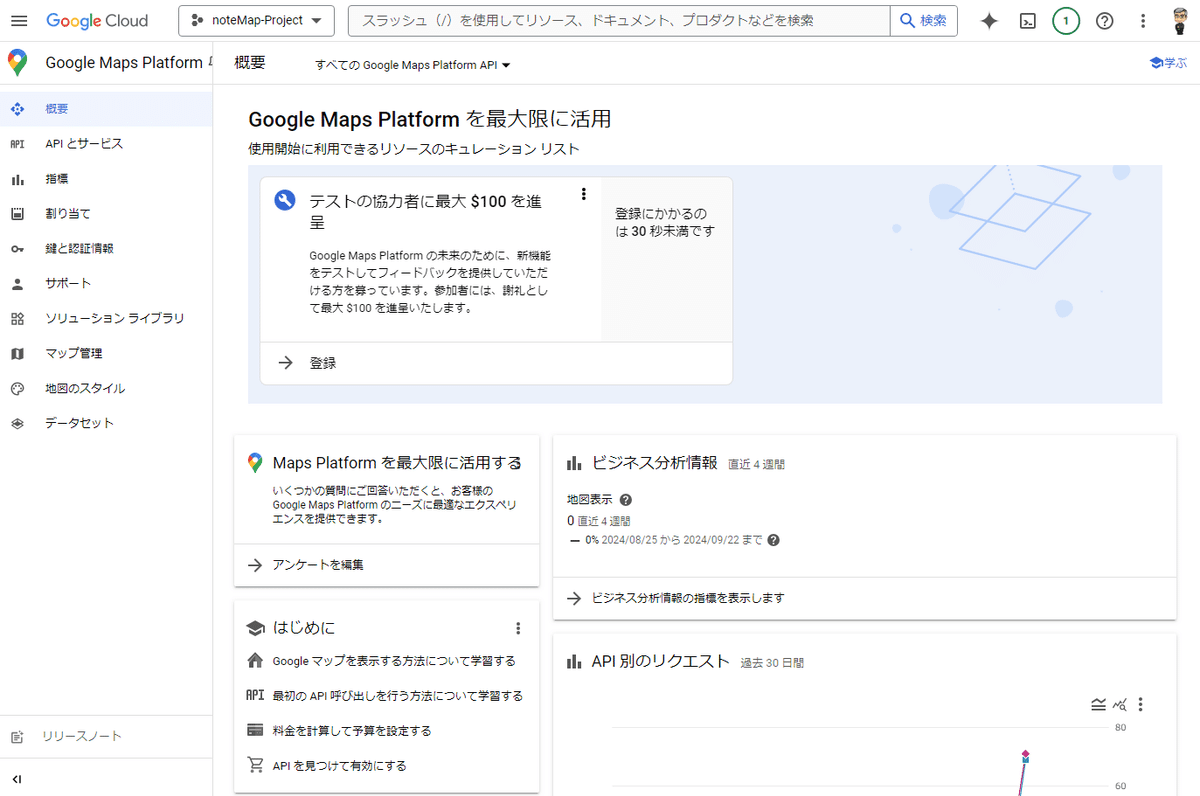Click Google マップを表示する方法について学習する
1200x796 pixels.
[x=394, y=661]
